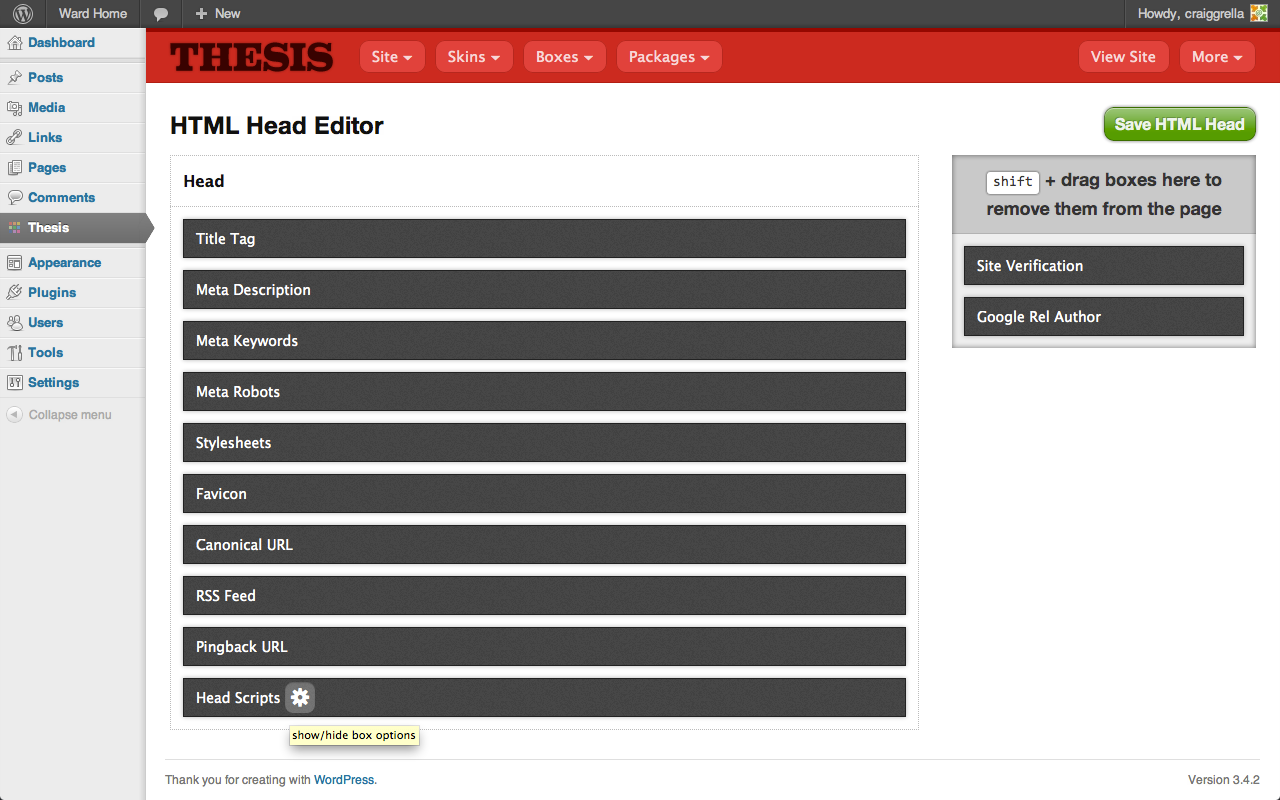
Task: Click the Head Scripts gear options icon
Action: click(x=300, y=698)
